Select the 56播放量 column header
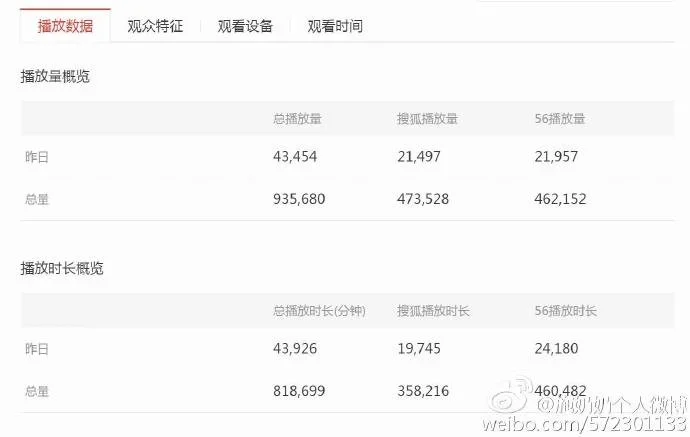The image size is (690, 437). 559,118
